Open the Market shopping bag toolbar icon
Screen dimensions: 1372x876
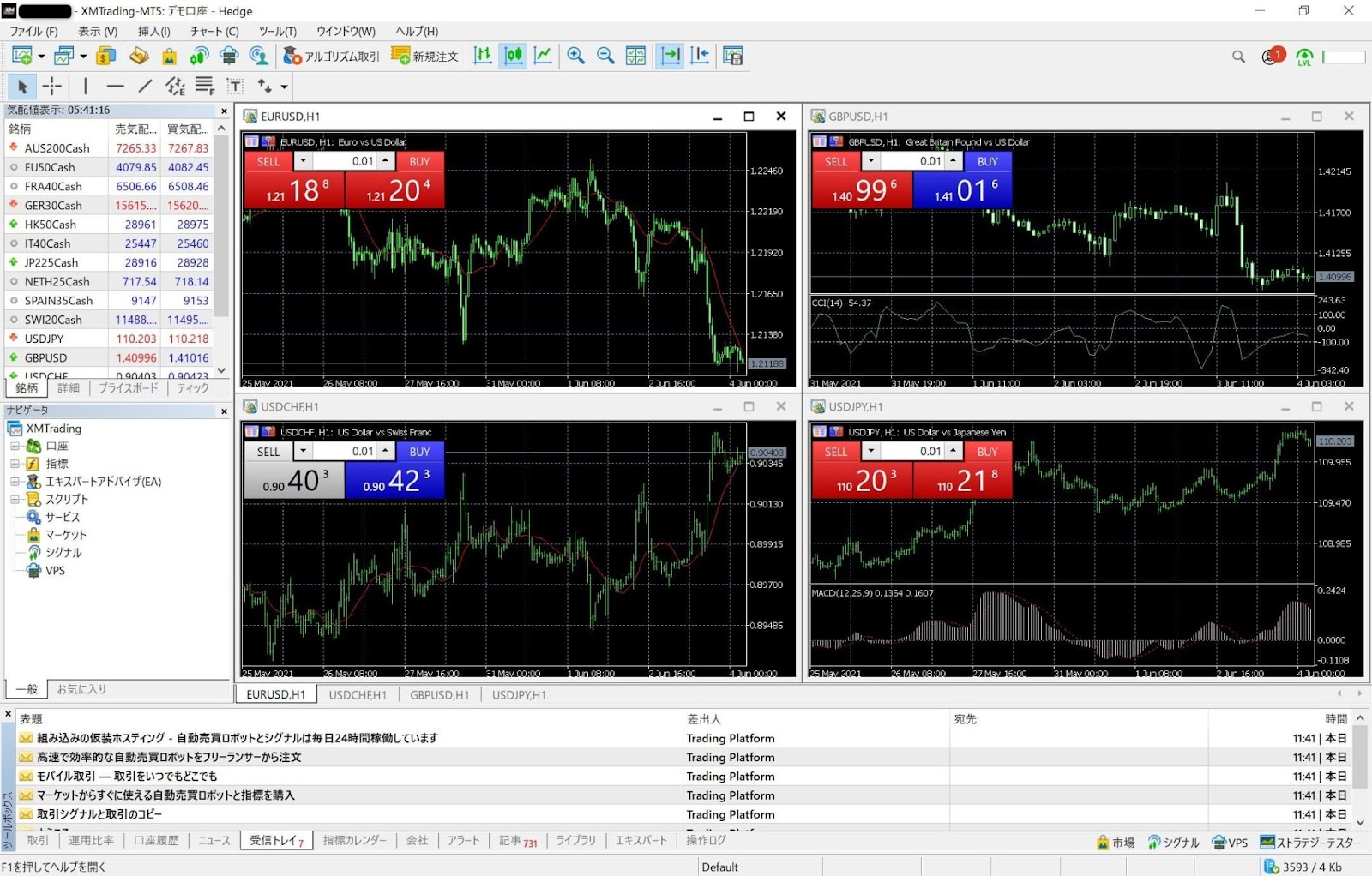(169, 56)
